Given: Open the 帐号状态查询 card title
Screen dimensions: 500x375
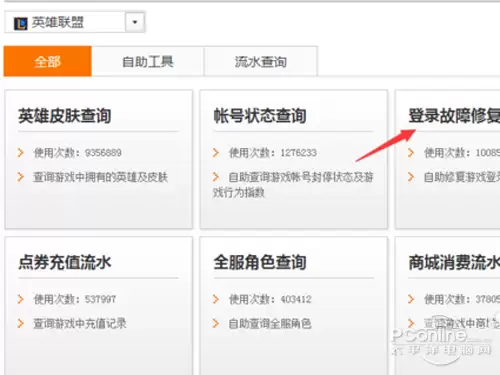Looking at the screenshot, I should (260, 116).
